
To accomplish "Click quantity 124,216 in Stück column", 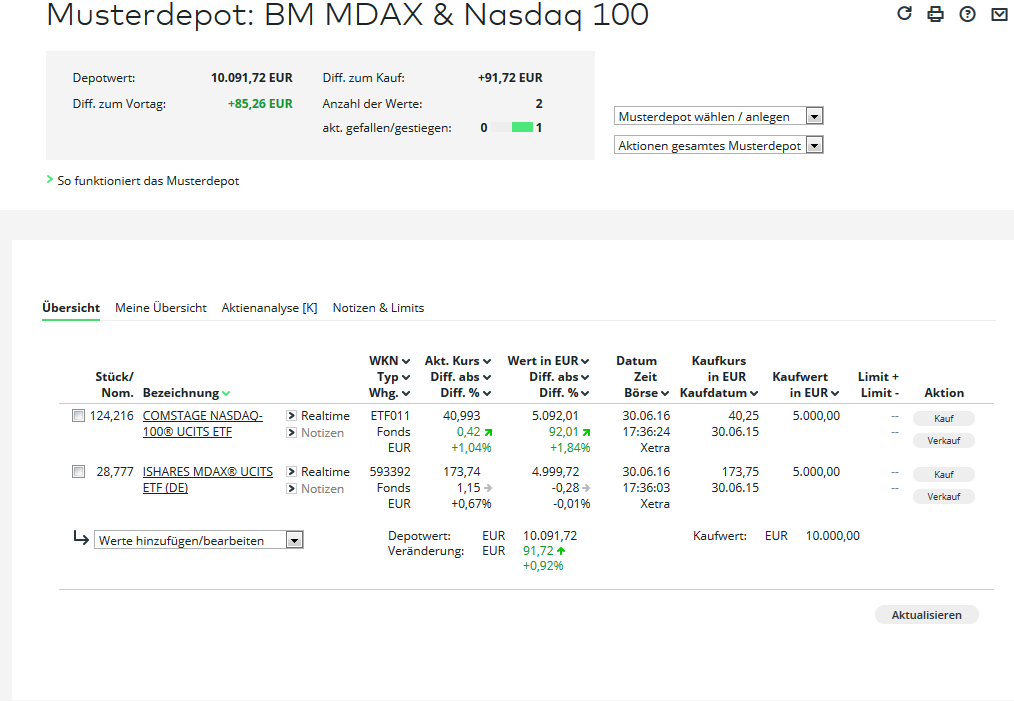I will tap(111, 416).
